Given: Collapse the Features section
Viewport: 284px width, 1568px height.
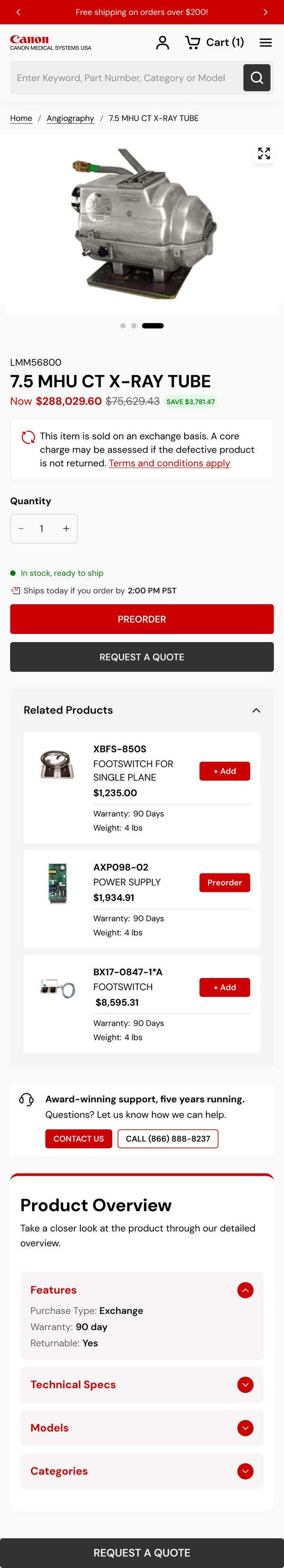Looking at the screenshot, I should coord(245,1290).
